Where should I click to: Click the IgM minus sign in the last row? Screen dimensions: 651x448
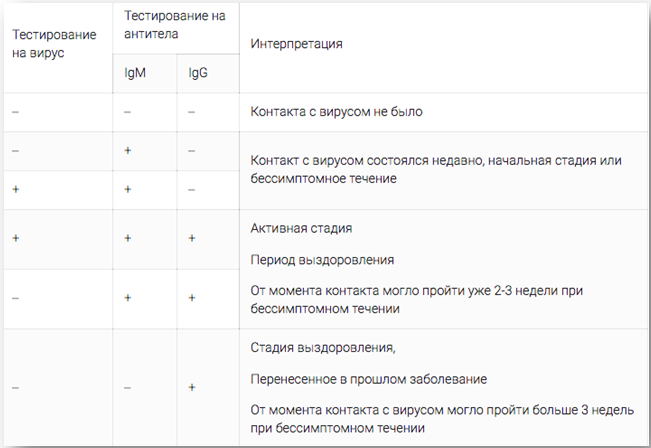[127, 388]
